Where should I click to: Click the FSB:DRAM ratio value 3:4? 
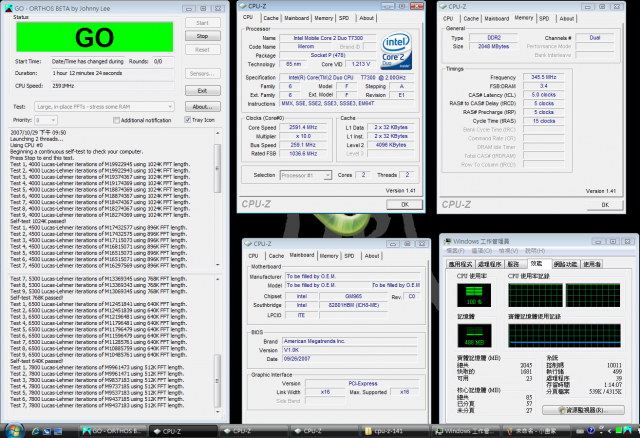coord(544,86)
